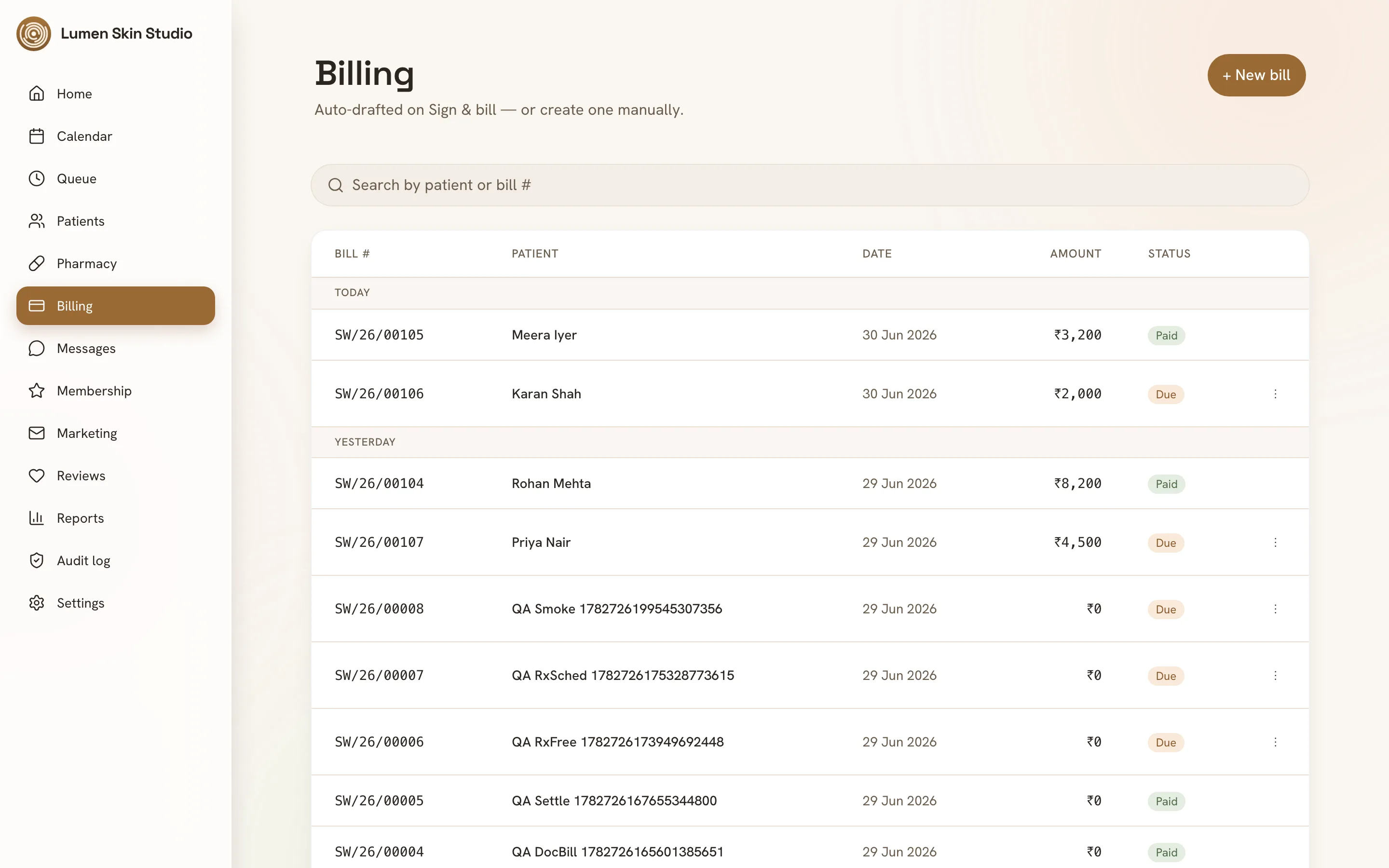This screenshot has height=868, width=1389.
Task: Select bill number SW/26/00105
Action: [380, 335]
